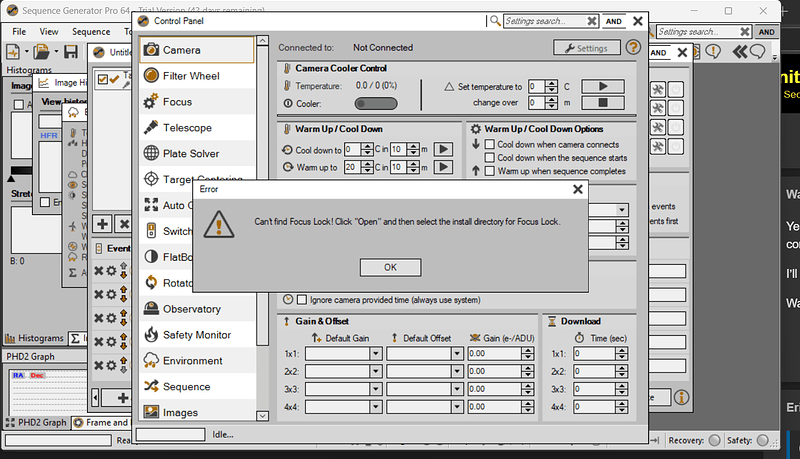Open the Safety Monitor section
The width and height of the screenshot is (800, 459).
(x=197, y=335)
